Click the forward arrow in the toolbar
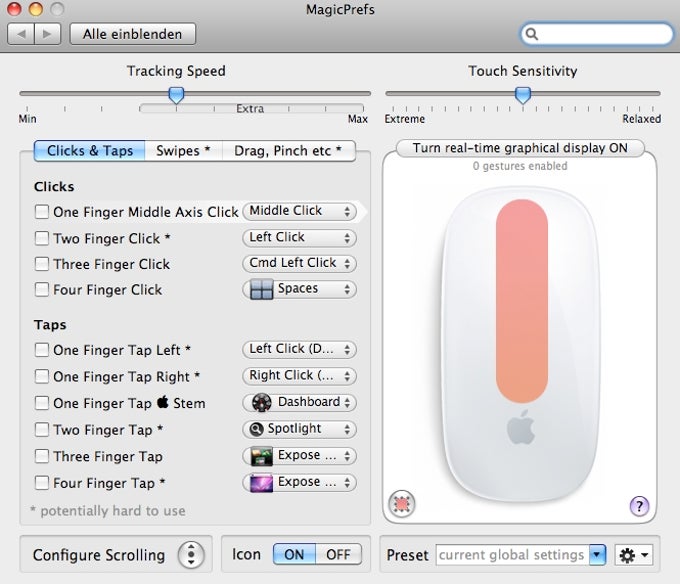This screenshot has width=680, height=584. pyautogui.click(x=47, y=34)
